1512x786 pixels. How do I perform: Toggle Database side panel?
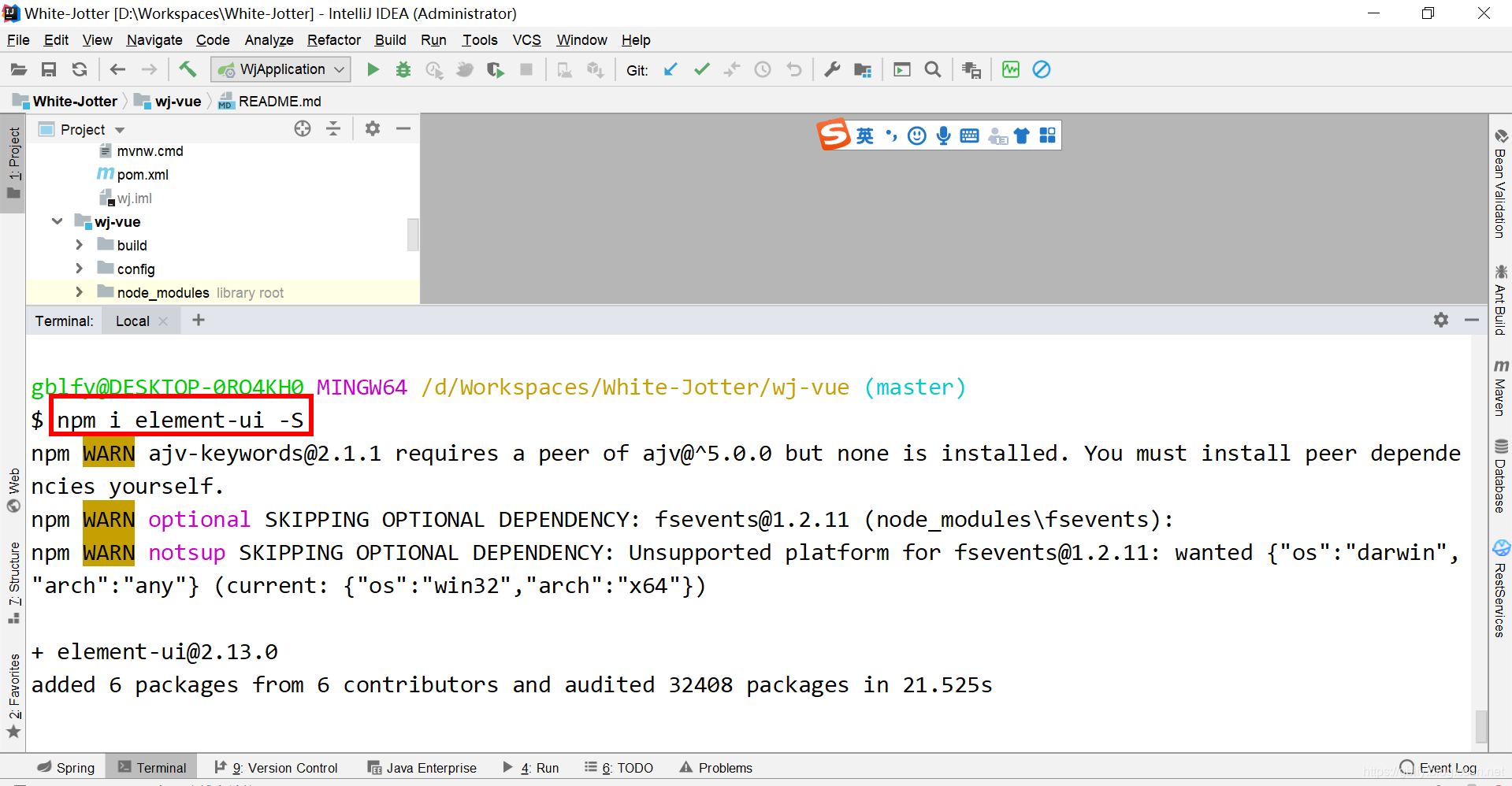(x=1500, y=476)
